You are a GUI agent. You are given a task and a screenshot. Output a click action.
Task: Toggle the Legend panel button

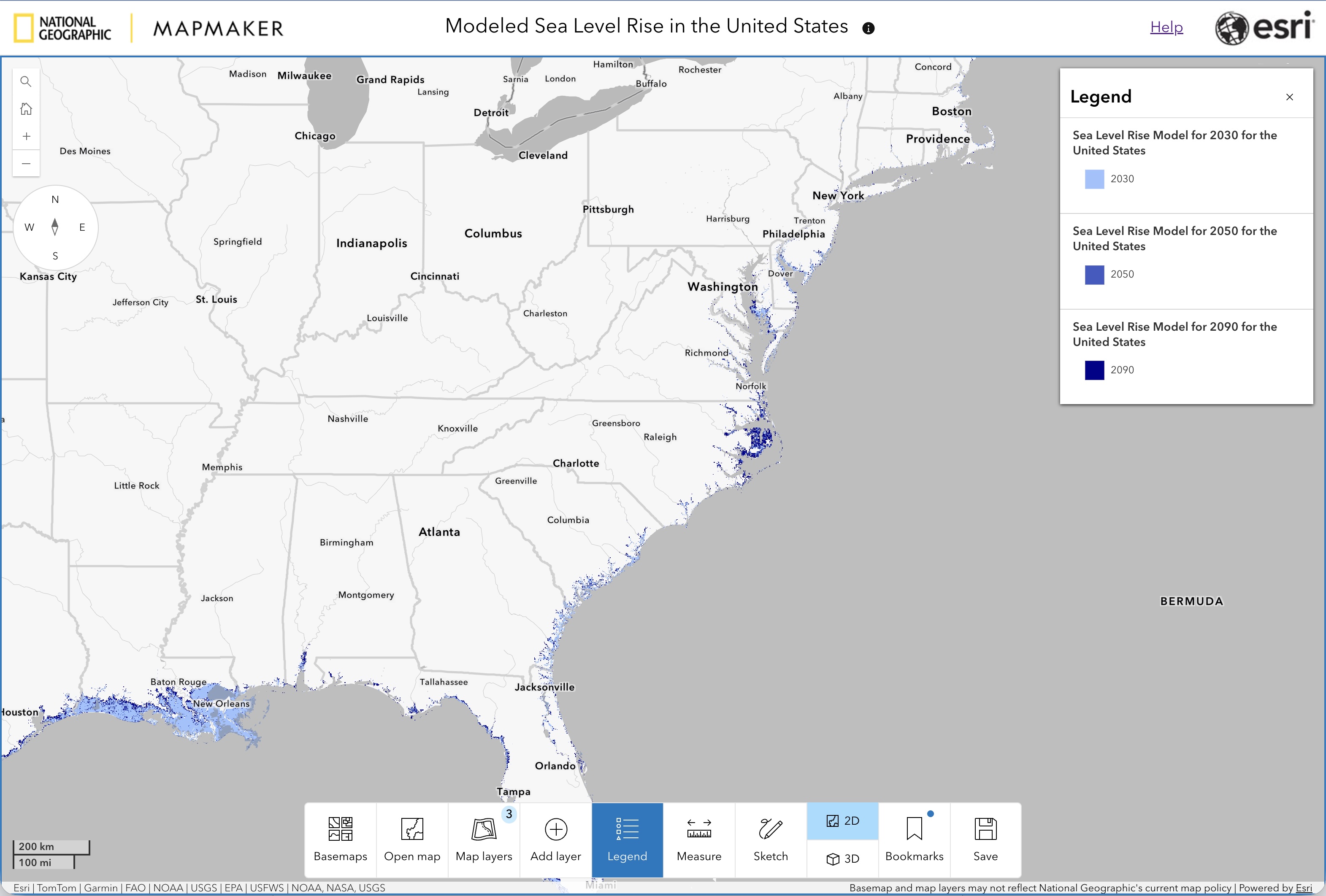(627, 839)
